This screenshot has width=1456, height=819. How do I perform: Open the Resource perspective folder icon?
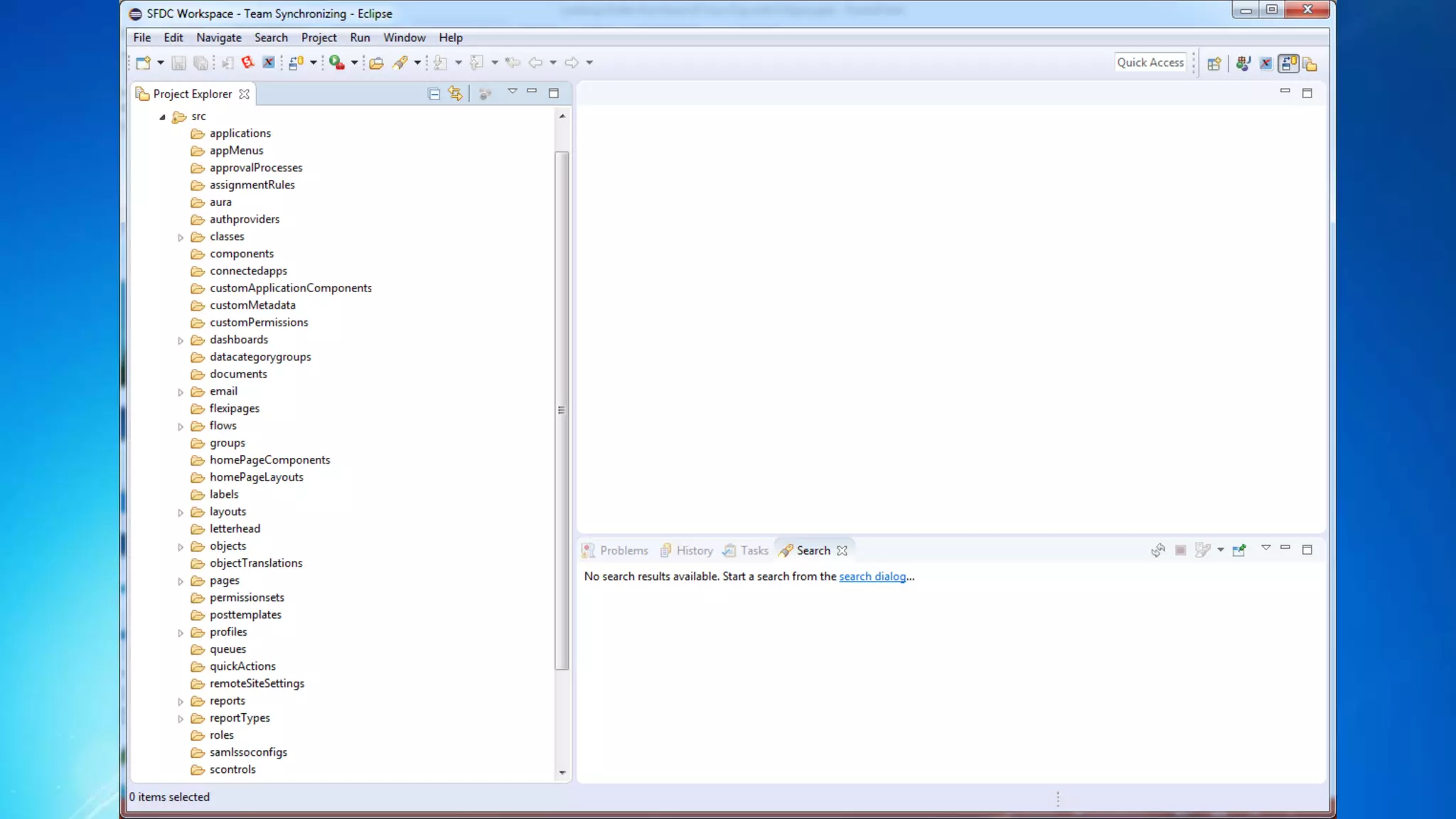tap(1310, 64)
